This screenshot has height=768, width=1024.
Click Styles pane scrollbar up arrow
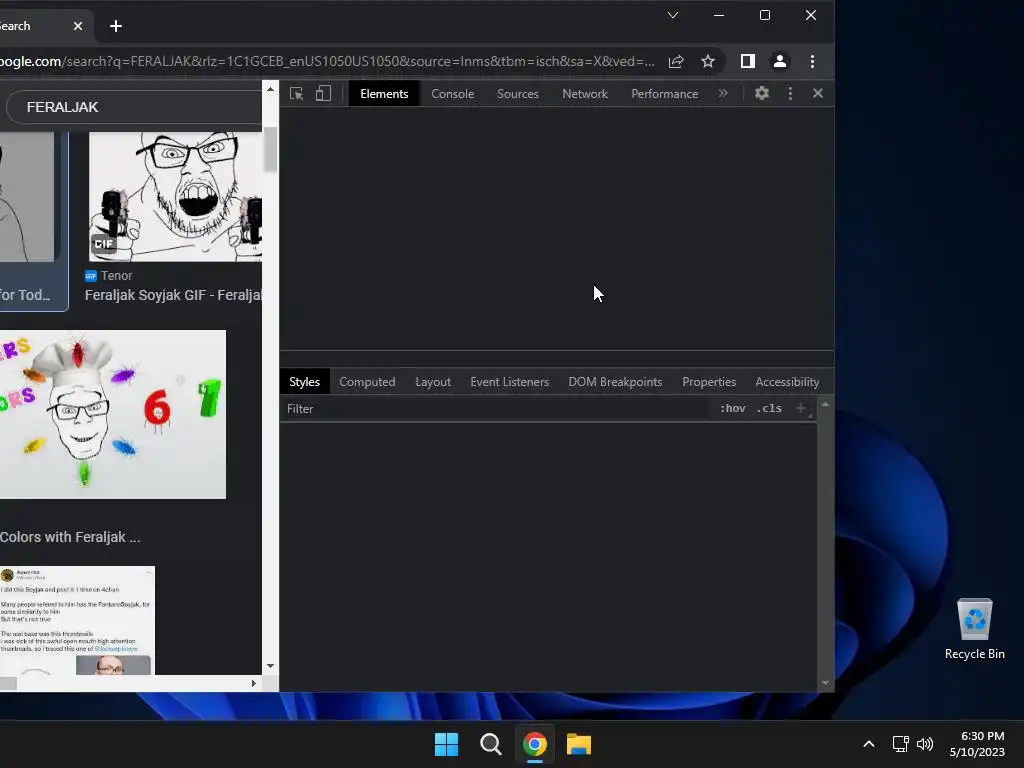(x=825, y=405)
